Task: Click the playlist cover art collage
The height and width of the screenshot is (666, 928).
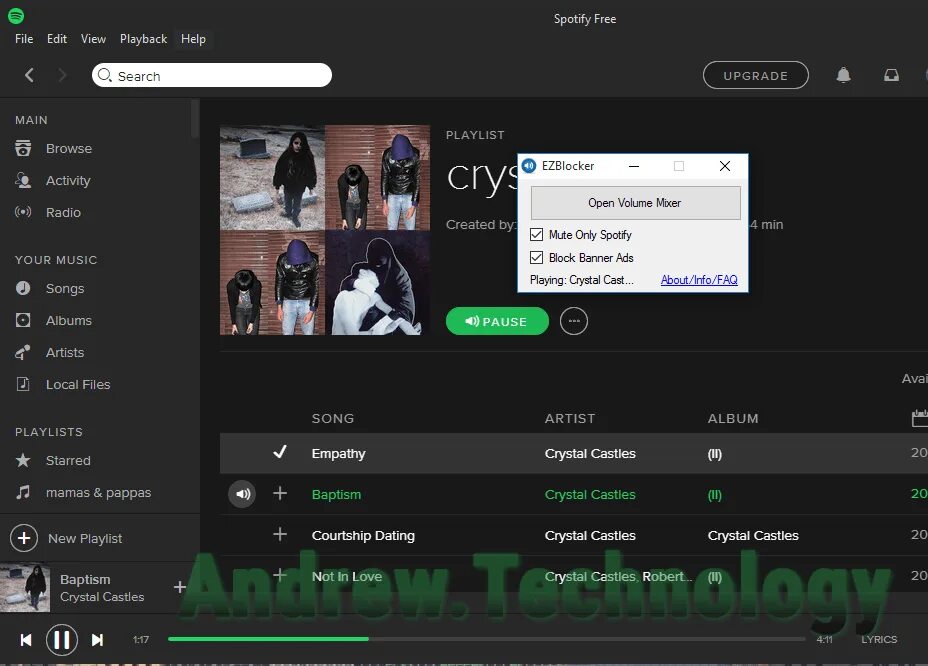Action: 325,230
